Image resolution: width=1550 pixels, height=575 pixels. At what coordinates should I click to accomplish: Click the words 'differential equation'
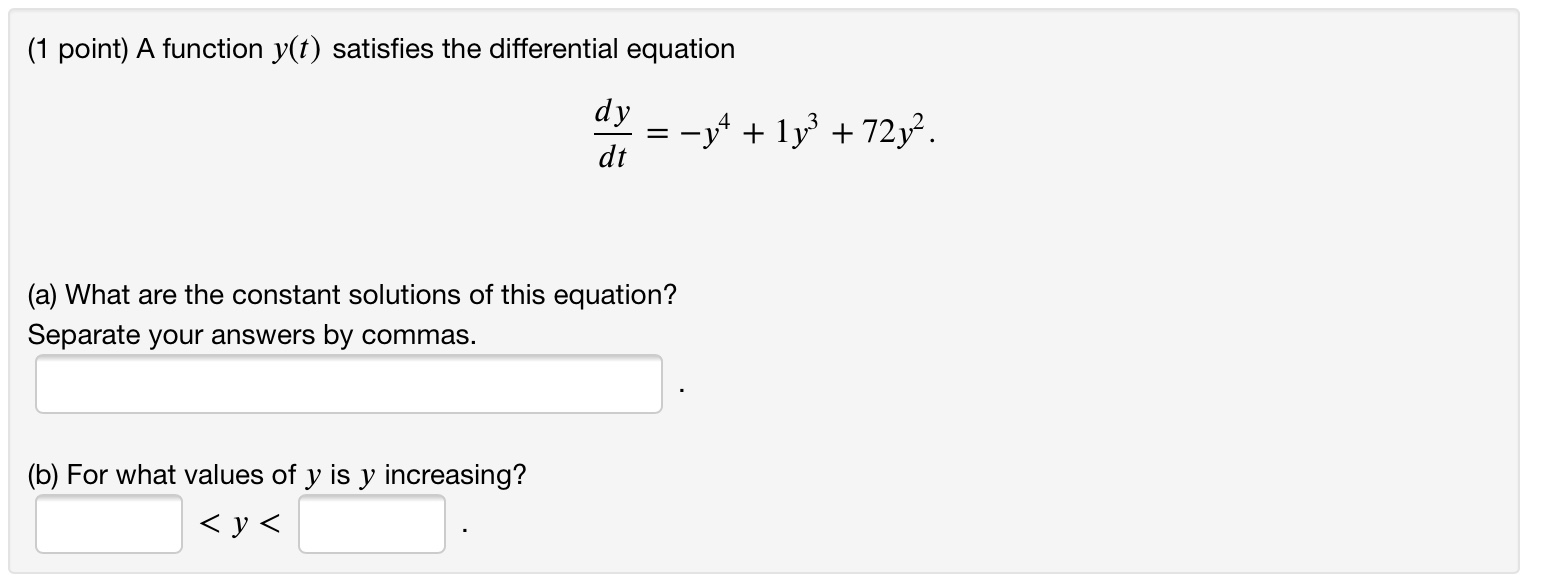[x=611, y=50]
